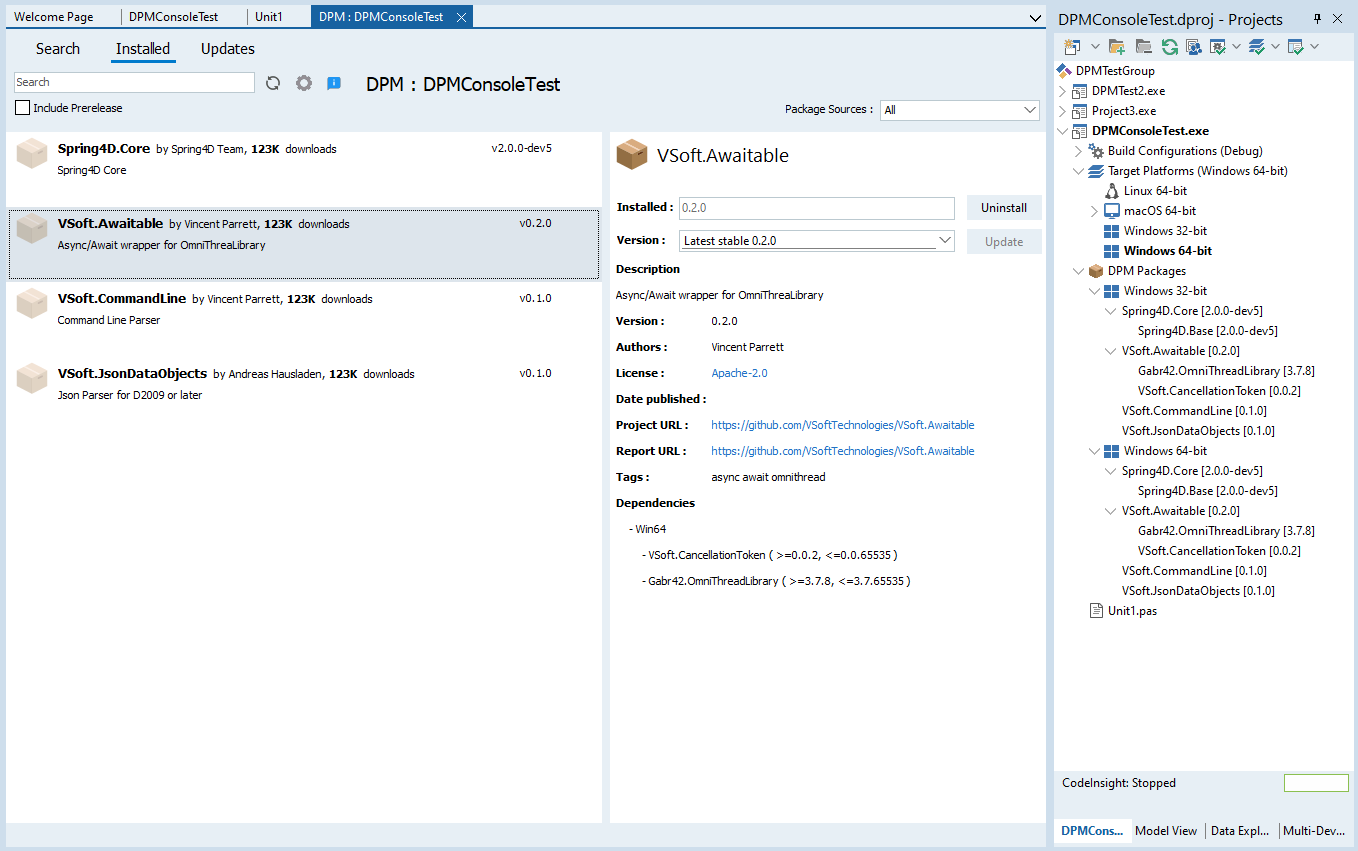The height and width of the screenshot is (851, 1358).
Task: Click the Remove folder icon in Projects toolbar
Action: point(1144,46)
